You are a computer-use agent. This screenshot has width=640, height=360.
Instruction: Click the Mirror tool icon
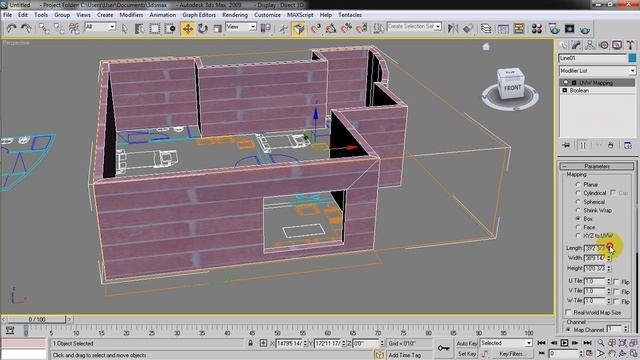pos(453,29)
